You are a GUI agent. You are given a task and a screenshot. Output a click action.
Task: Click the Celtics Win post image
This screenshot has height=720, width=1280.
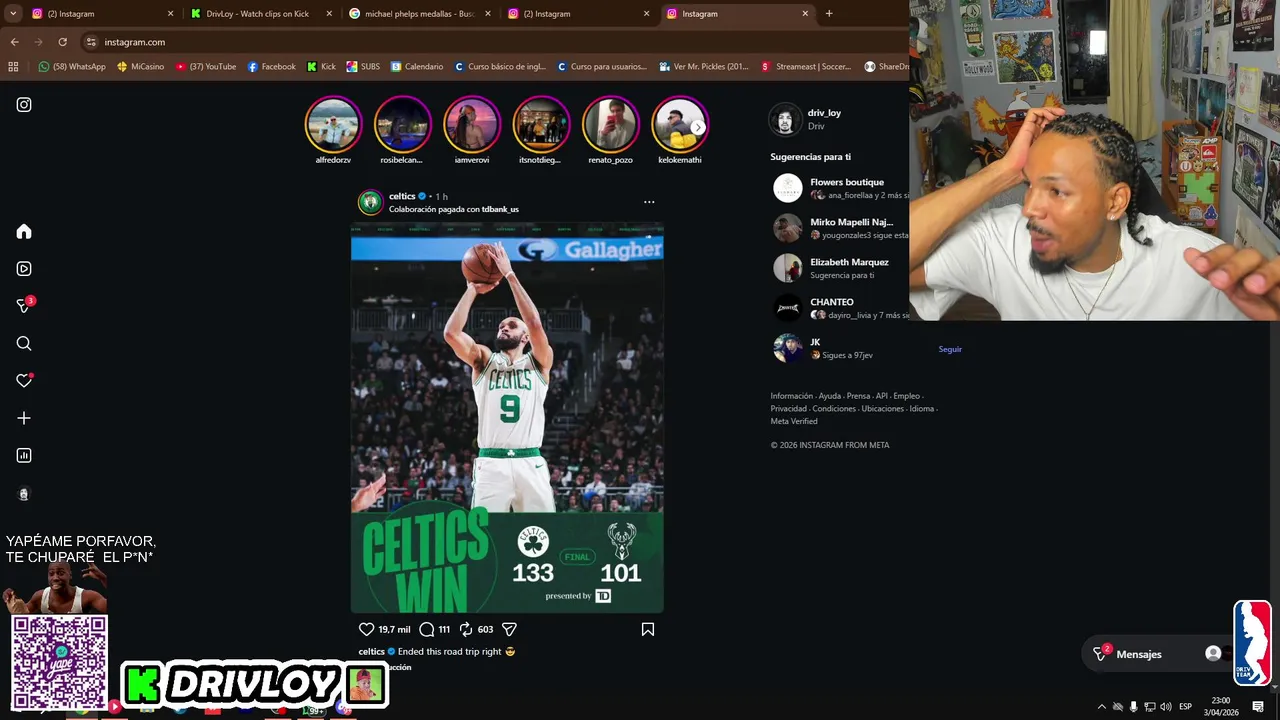(x=507, y=417)
